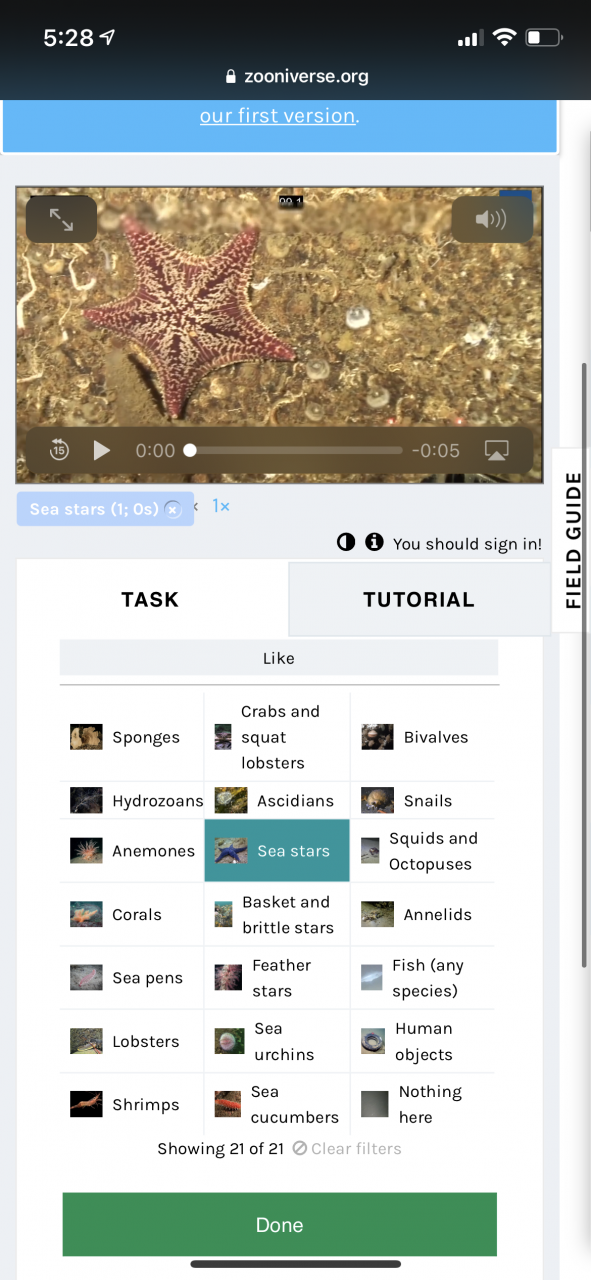Switch to the TASK tab

[x=151, y=599]
